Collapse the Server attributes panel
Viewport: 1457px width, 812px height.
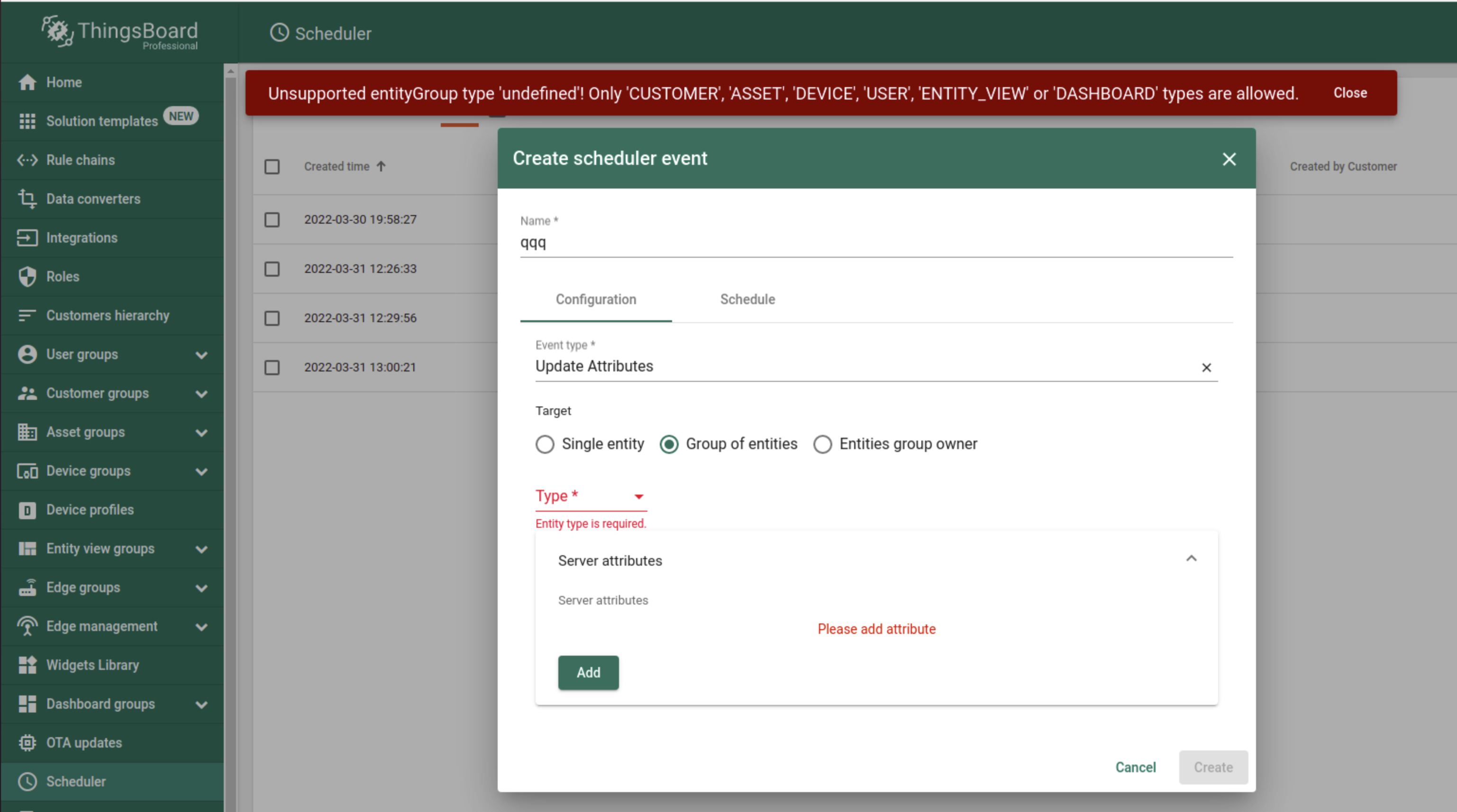(1191, 559)
